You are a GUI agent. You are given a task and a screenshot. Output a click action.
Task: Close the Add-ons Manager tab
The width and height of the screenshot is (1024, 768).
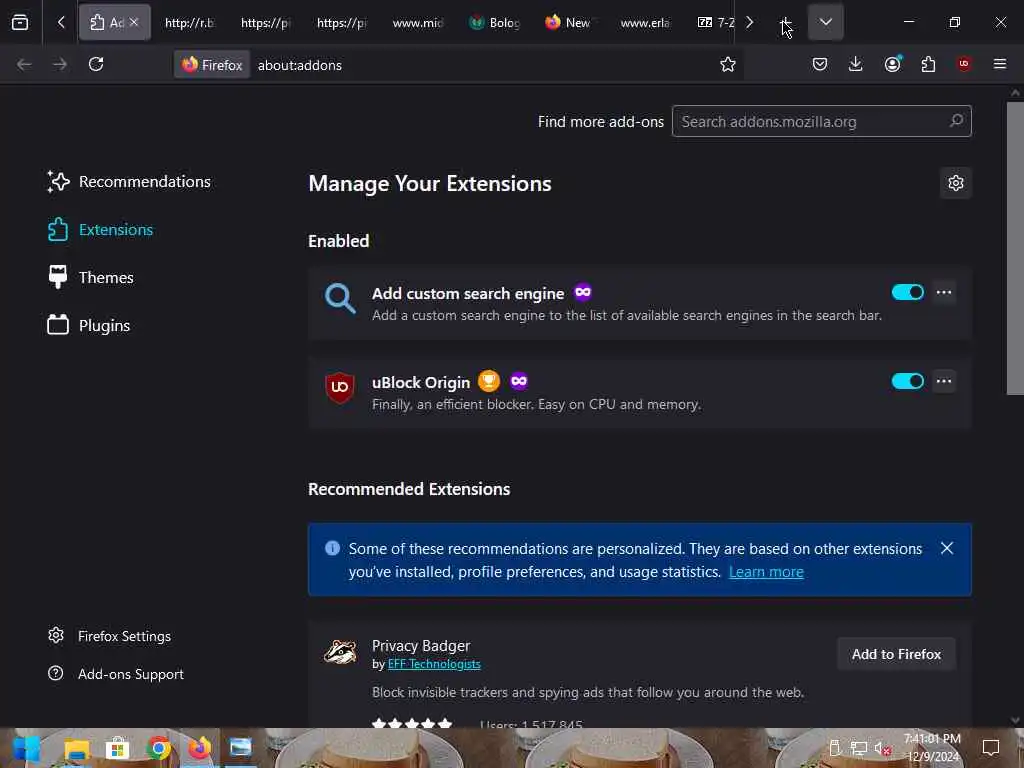[x=134, y=22]
